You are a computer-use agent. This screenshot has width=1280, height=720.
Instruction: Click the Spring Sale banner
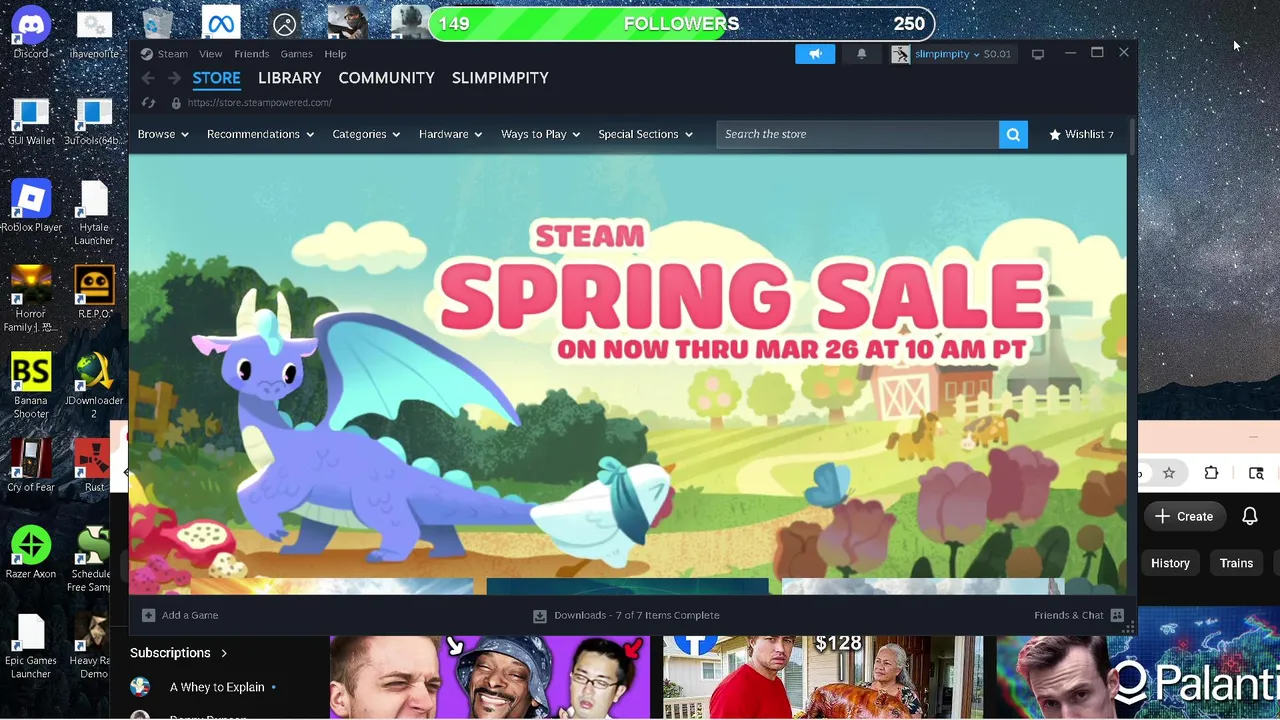(x=628, y=366)
